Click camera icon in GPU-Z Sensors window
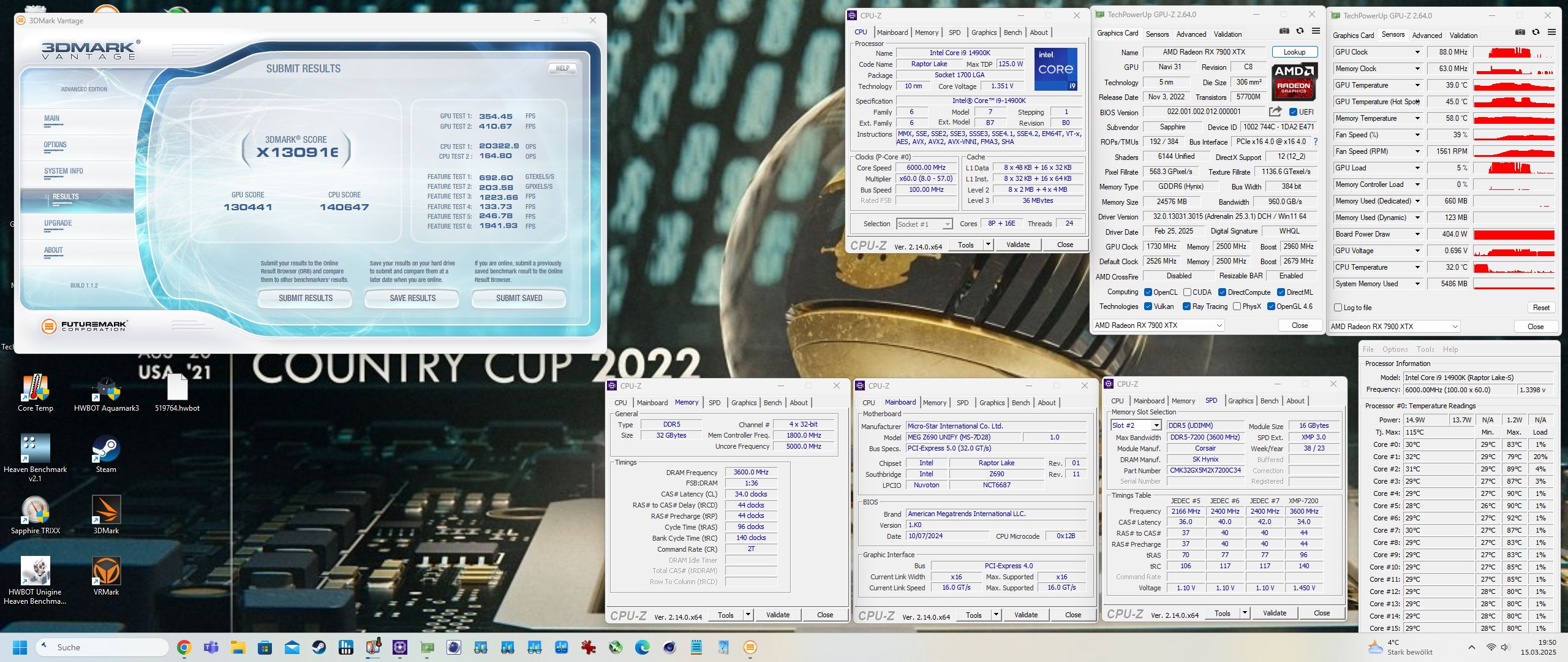The width and height of the screenshot is (1568, 662). pyautogui.click(x=1520, y=32)
